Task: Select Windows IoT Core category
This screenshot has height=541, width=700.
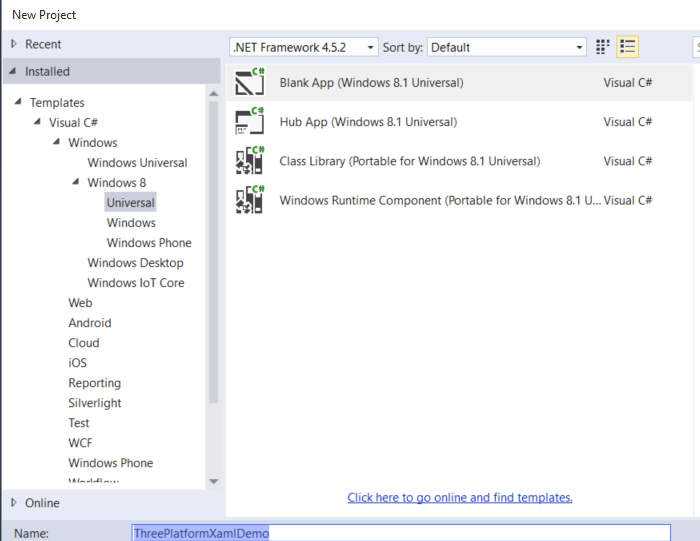Action: pyautogui.click(x=135, y=283)
